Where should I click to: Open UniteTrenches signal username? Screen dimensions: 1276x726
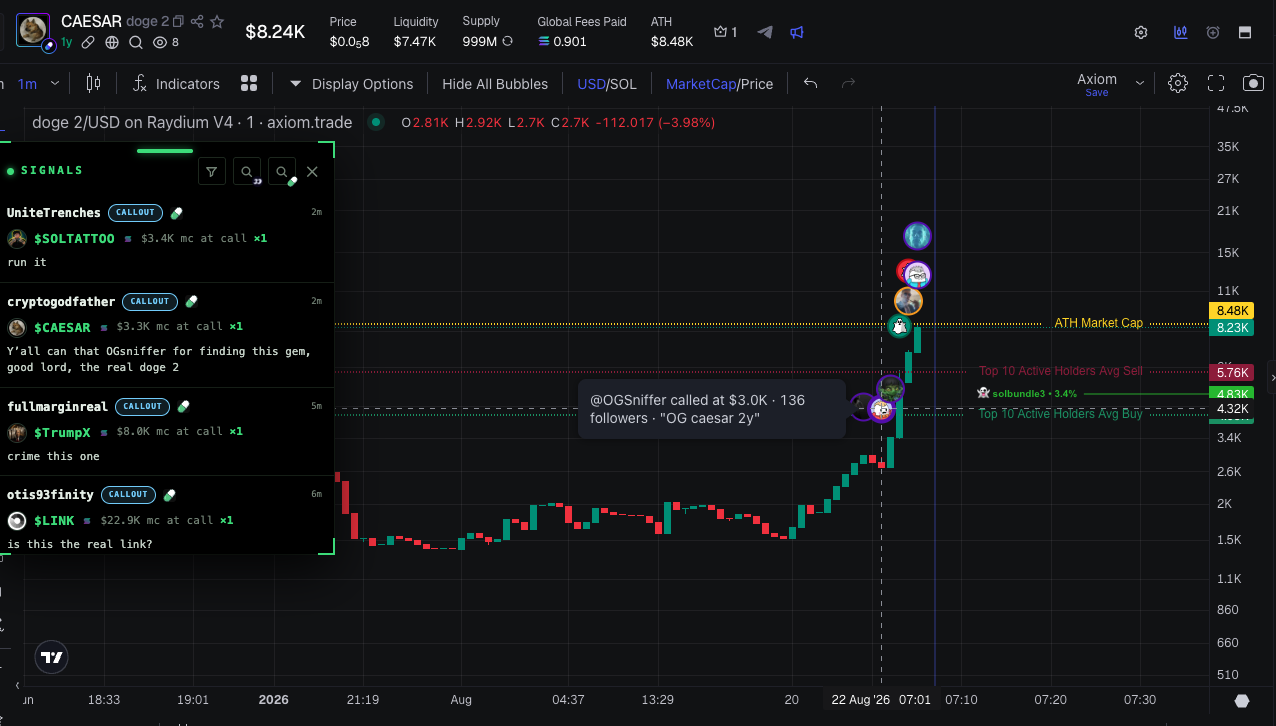[x=54, y=213]
